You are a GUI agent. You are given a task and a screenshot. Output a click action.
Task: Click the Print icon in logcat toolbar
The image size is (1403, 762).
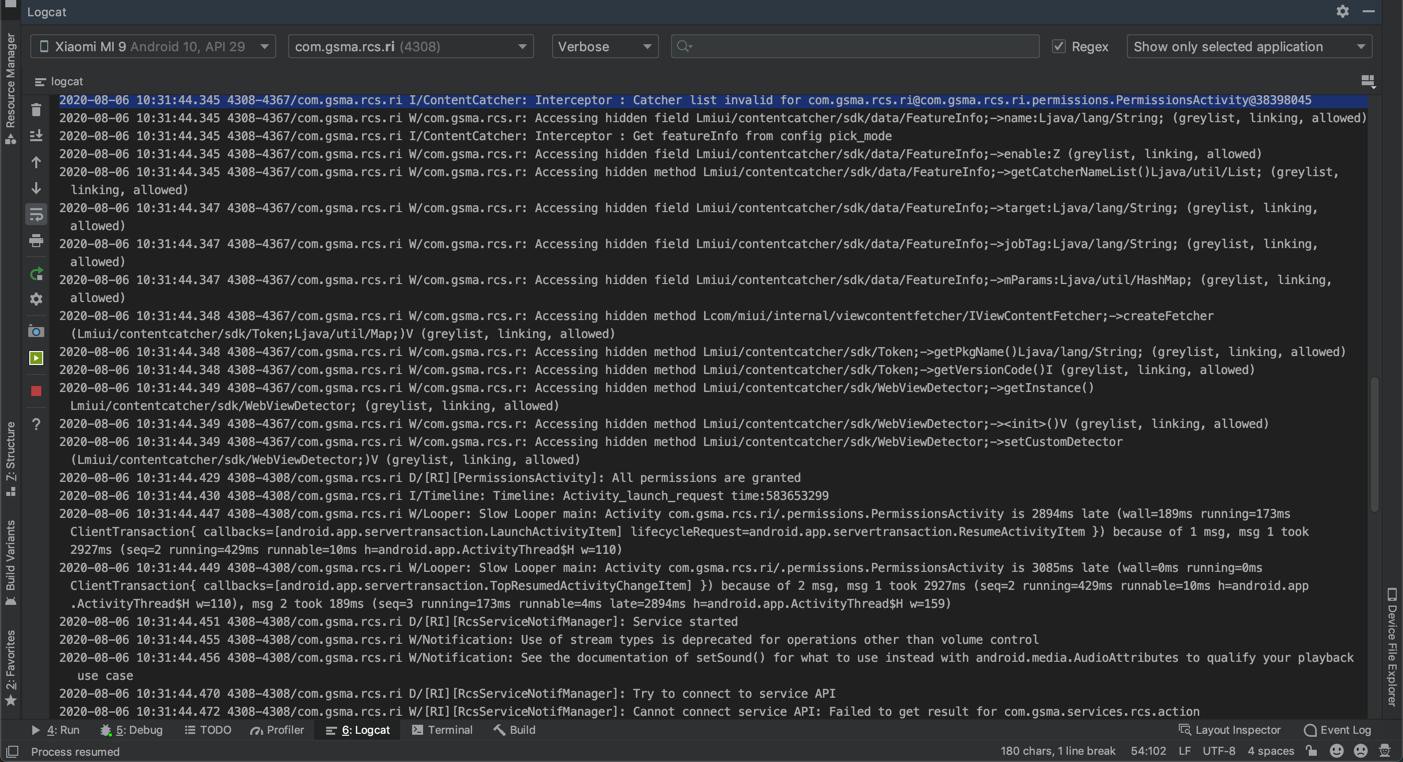[36, 240]
